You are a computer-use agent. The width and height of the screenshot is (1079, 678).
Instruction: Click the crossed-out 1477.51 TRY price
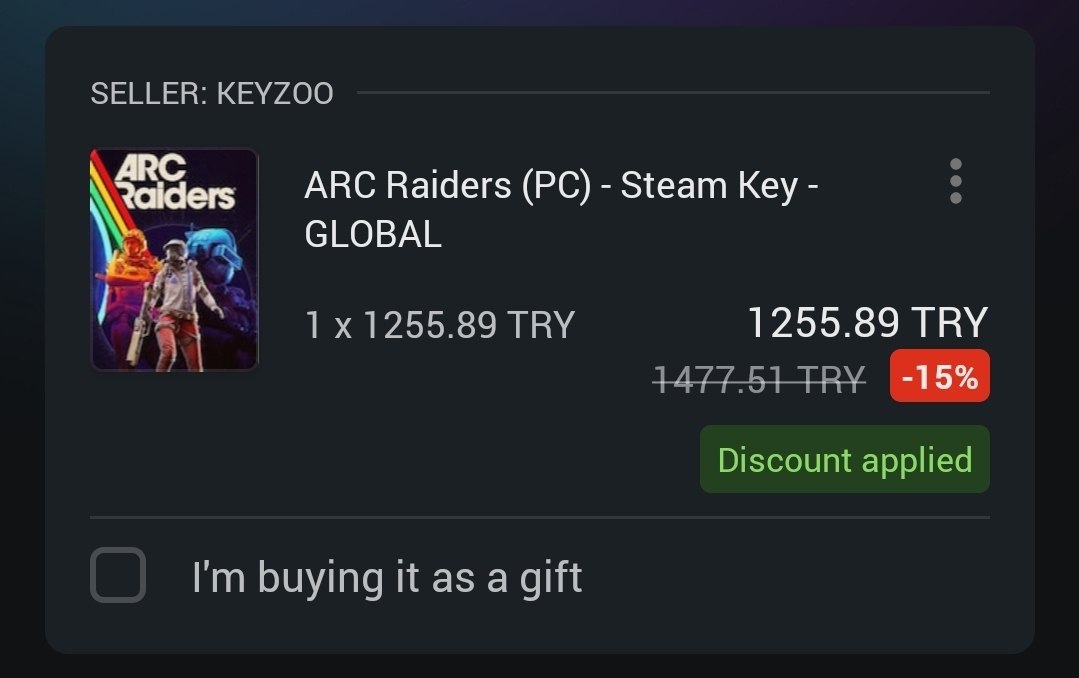click(x=758, y=379)
